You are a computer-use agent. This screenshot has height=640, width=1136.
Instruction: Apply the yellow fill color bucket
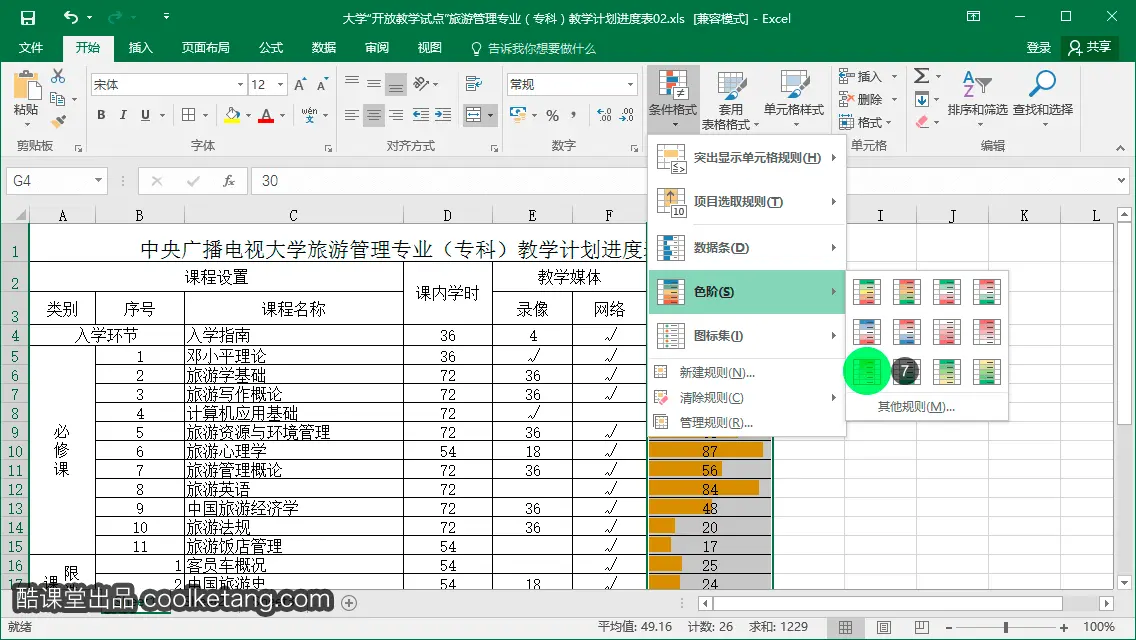(232, 115)
